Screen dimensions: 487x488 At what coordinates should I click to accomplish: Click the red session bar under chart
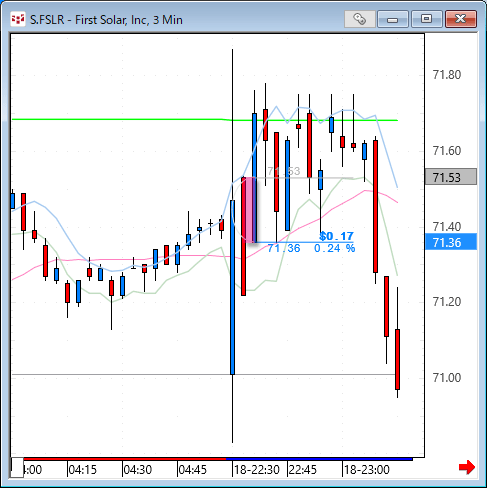(x=125, y=459)
